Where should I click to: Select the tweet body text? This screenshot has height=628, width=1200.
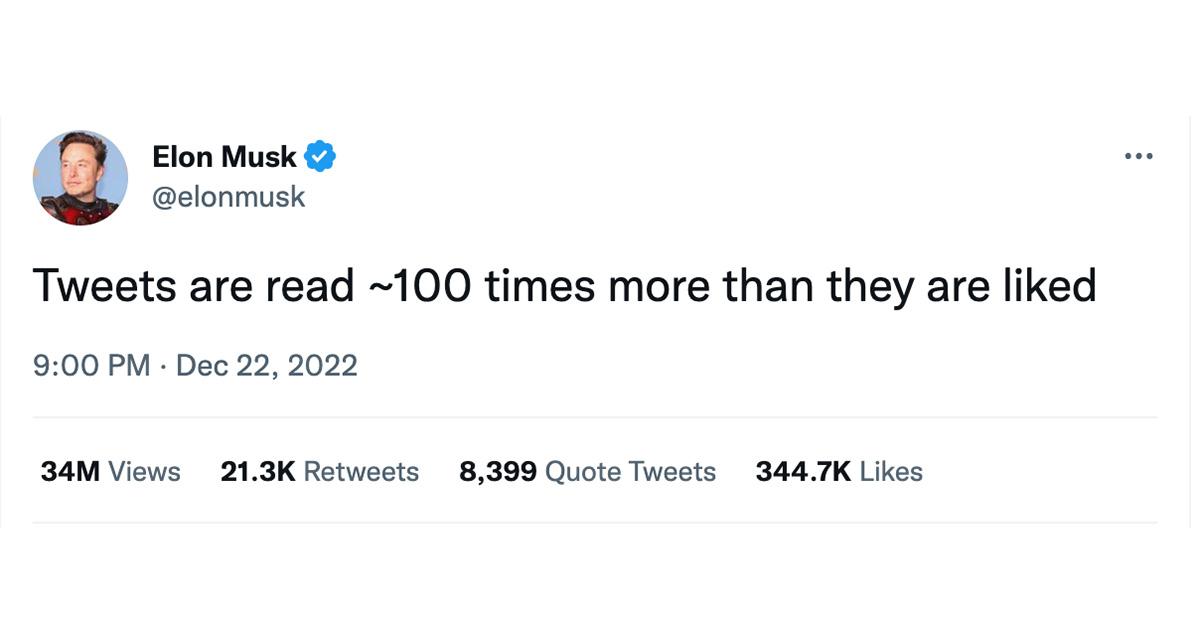click(x=565, y=285)
